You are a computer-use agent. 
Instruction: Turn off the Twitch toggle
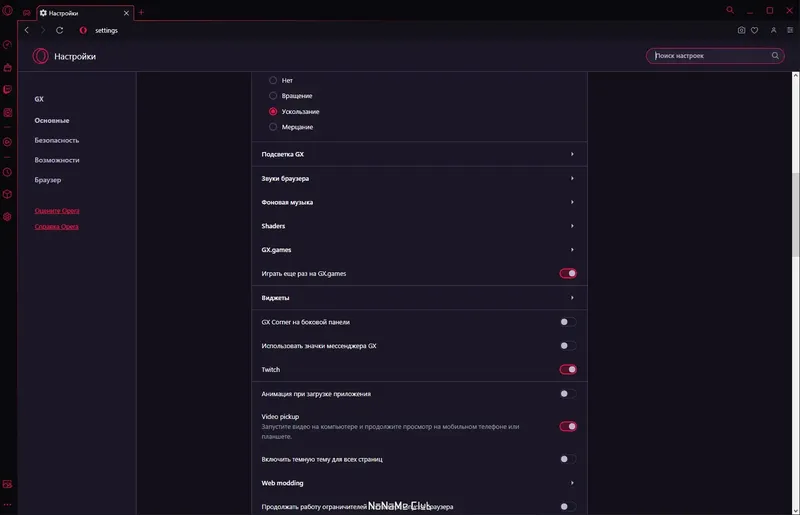pyautogui.click(x=568, y=370)
